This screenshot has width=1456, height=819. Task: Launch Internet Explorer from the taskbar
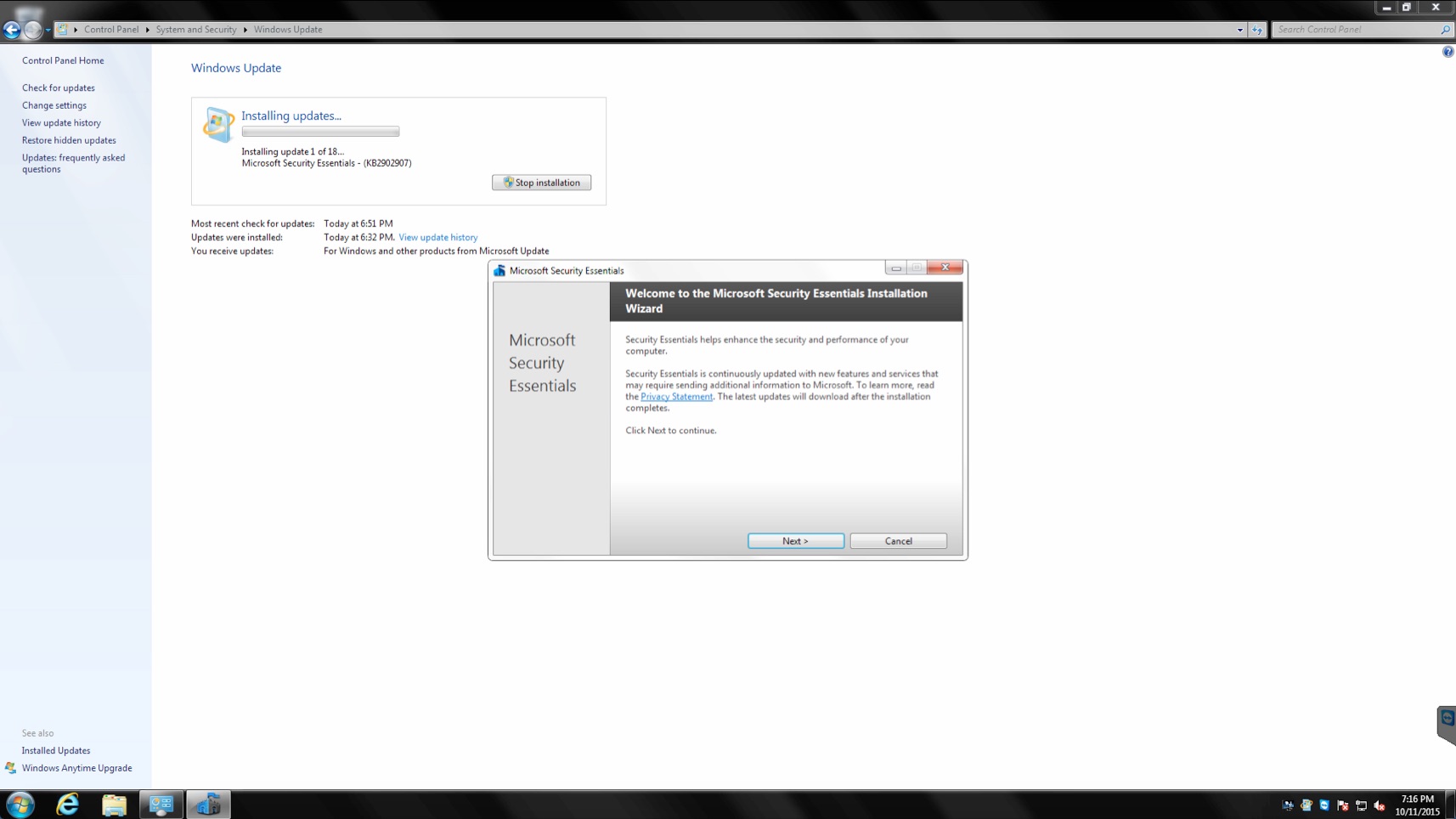(x=67, y=804)
